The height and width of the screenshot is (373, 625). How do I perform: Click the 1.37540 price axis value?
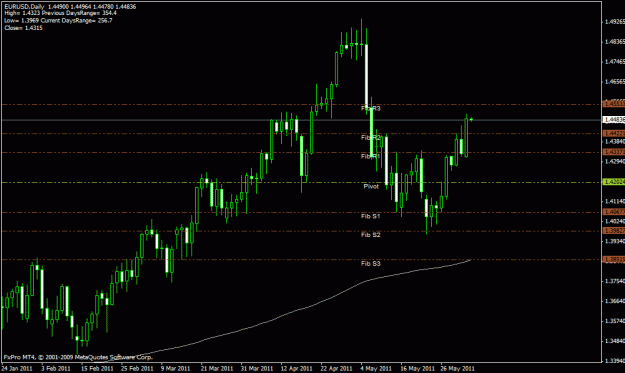(x=615, y=281)
